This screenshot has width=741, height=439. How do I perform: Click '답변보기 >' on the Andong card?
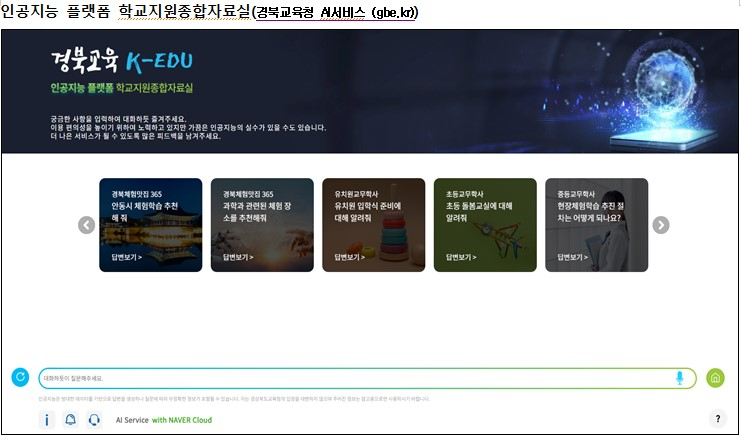(126, 257)
